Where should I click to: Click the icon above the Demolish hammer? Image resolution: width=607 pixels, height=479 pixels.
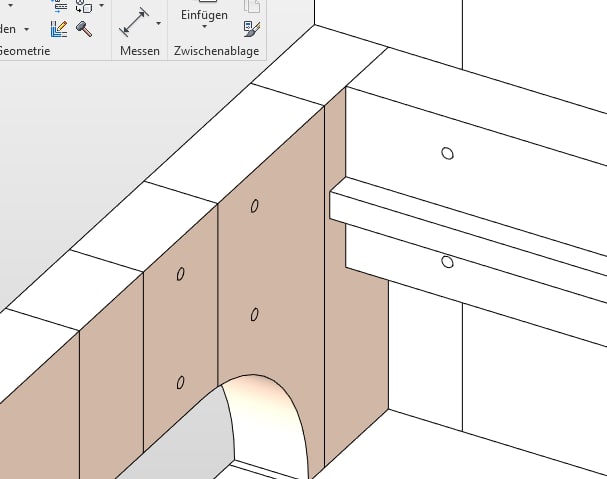84,7
